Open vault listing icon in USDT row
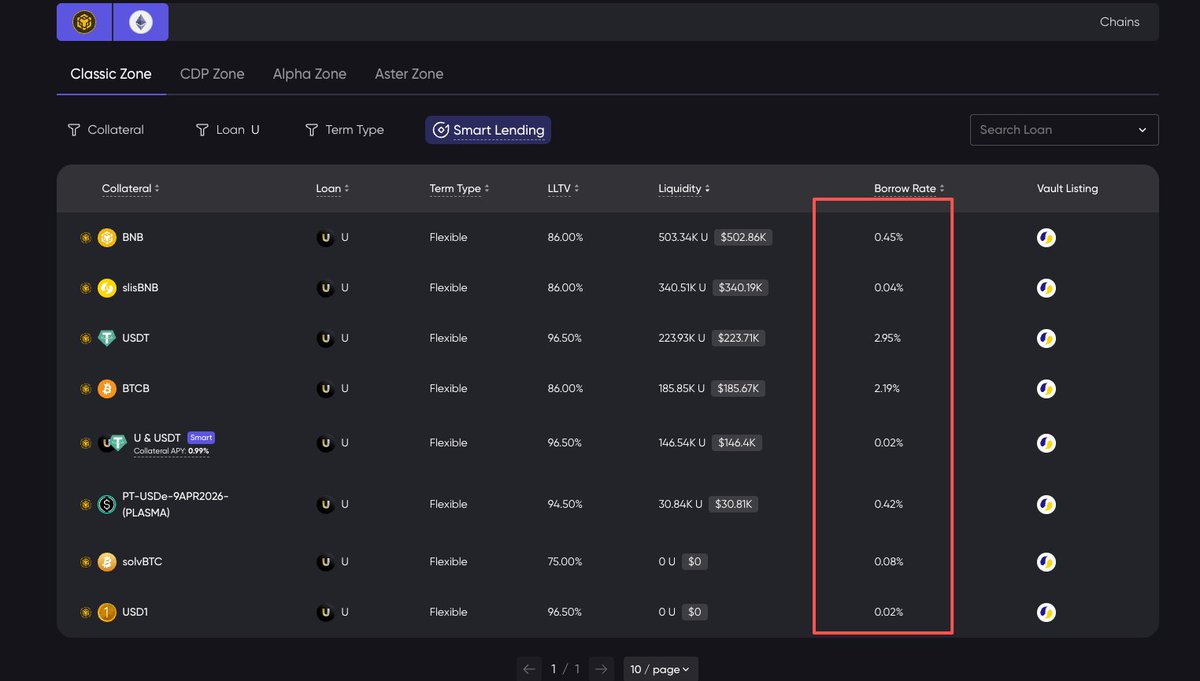The image size is (1200, 681). [x=1046, y=338]
